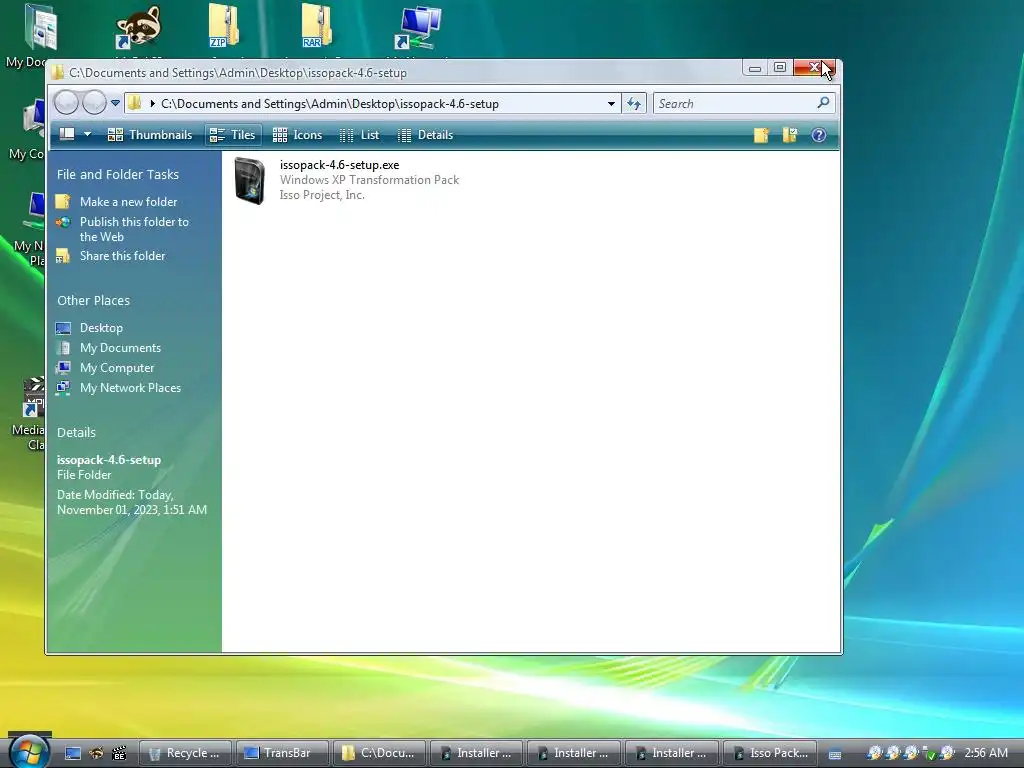Switch to Thumbnails view
Image resolution: width=1024 pixels, height=768 pixels.
pyautogui.click(x=150, y=135)
